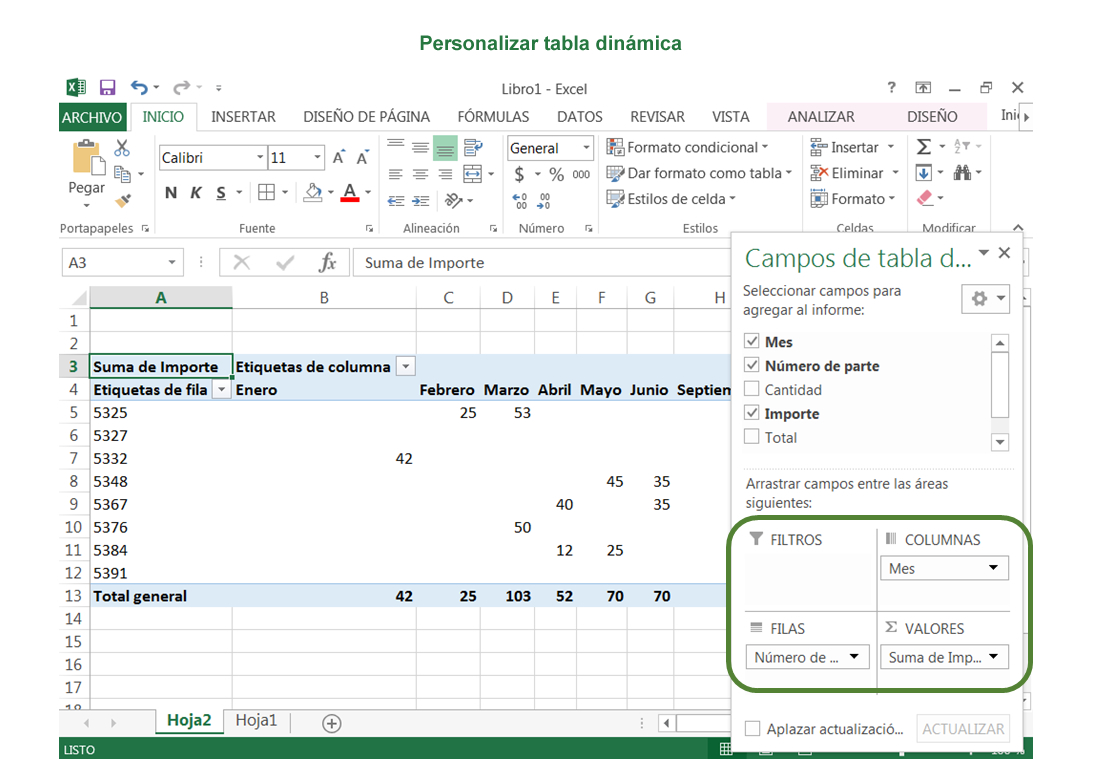
Task: Apply percent style to the cells
Action: coord(556,174)
